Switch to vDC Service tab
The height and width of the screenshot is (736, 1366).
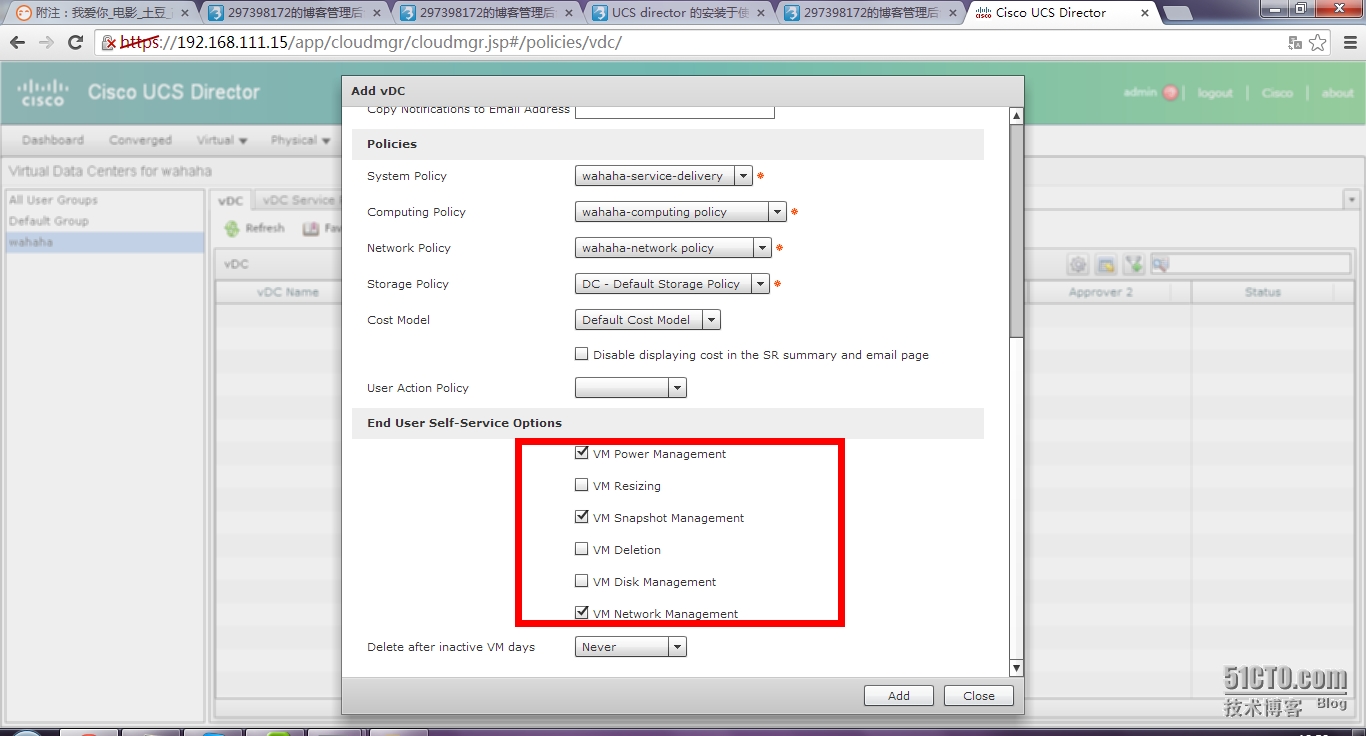tap(298, 200)
